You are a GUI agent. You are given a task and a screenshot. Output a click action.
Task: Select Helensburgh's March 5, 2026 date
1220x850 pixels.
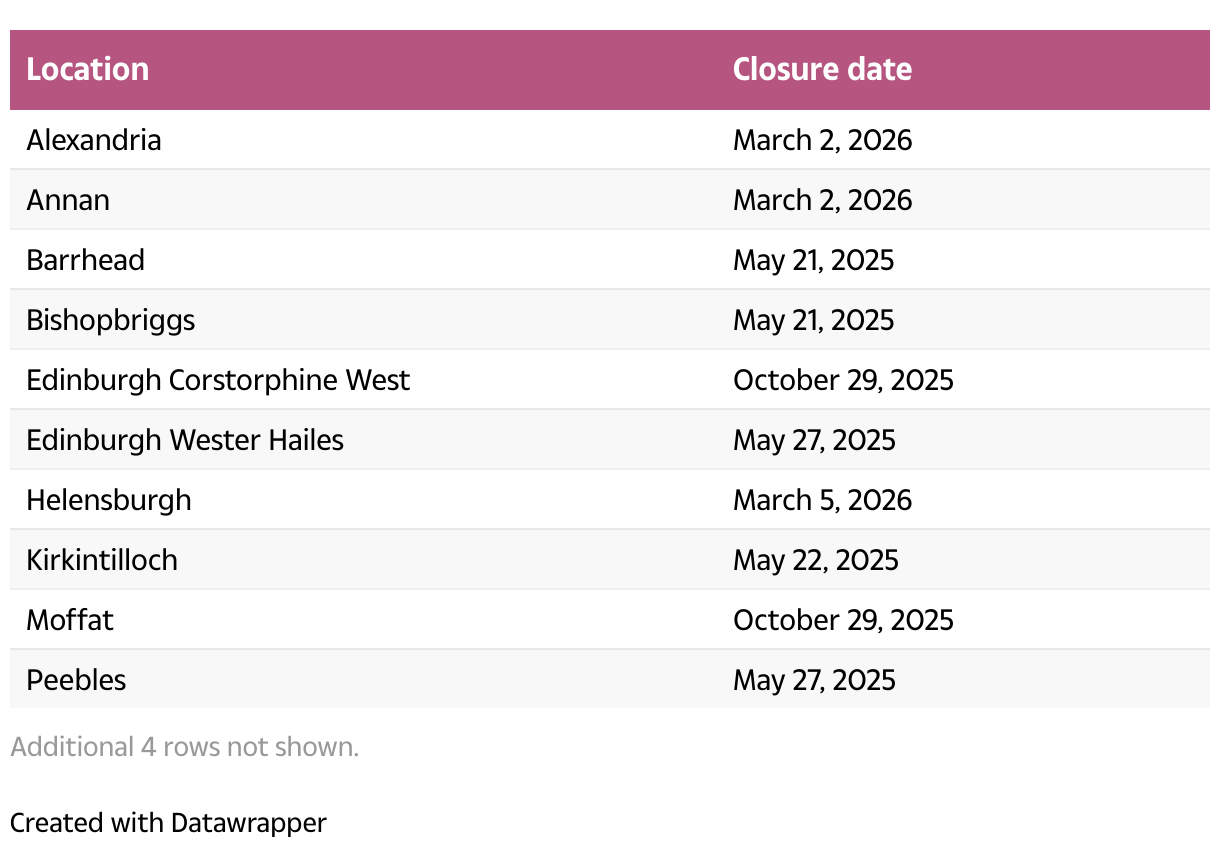[x=823, y=499]
